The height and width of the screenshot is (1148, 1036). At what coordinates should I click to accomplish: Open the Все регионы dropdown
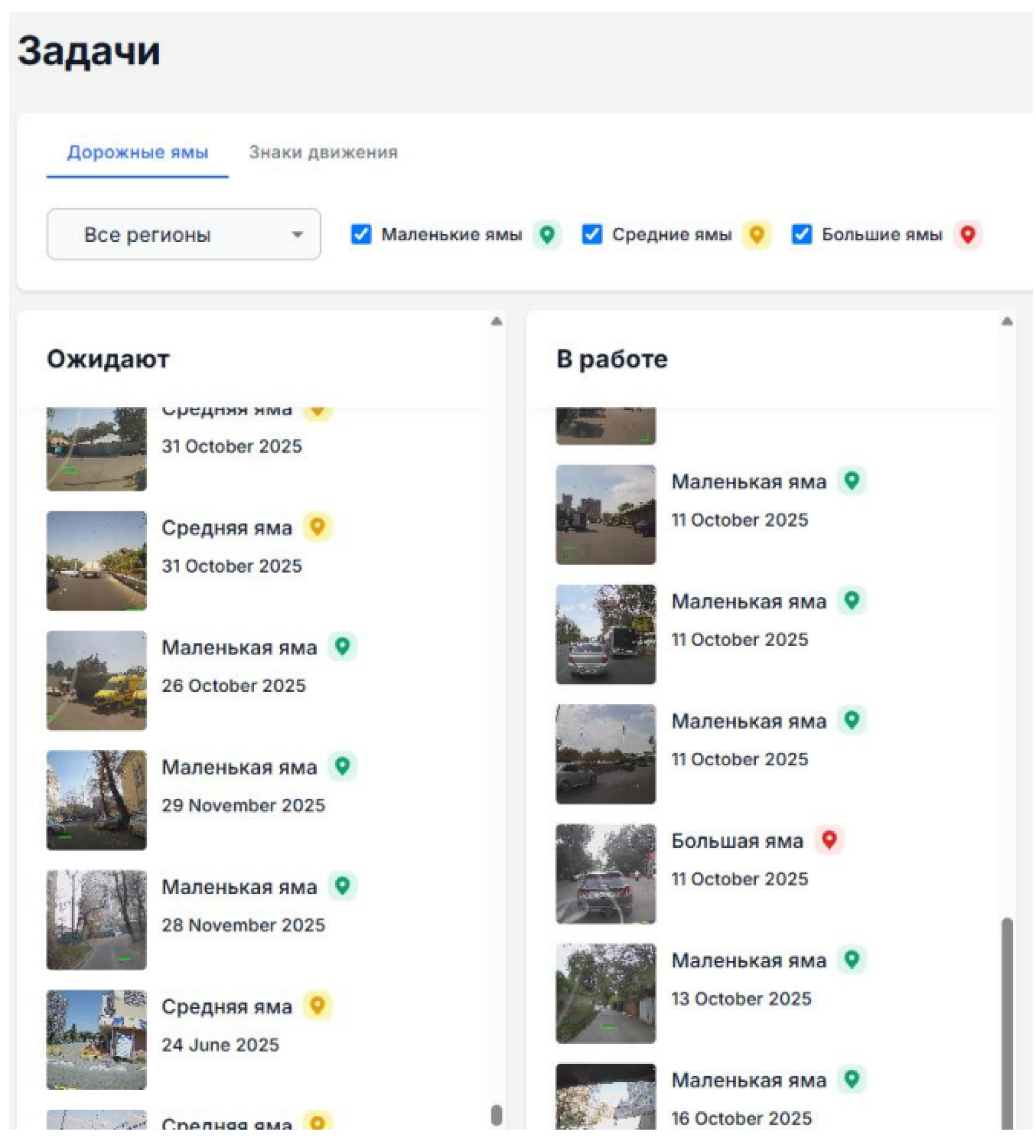[183, 235]
